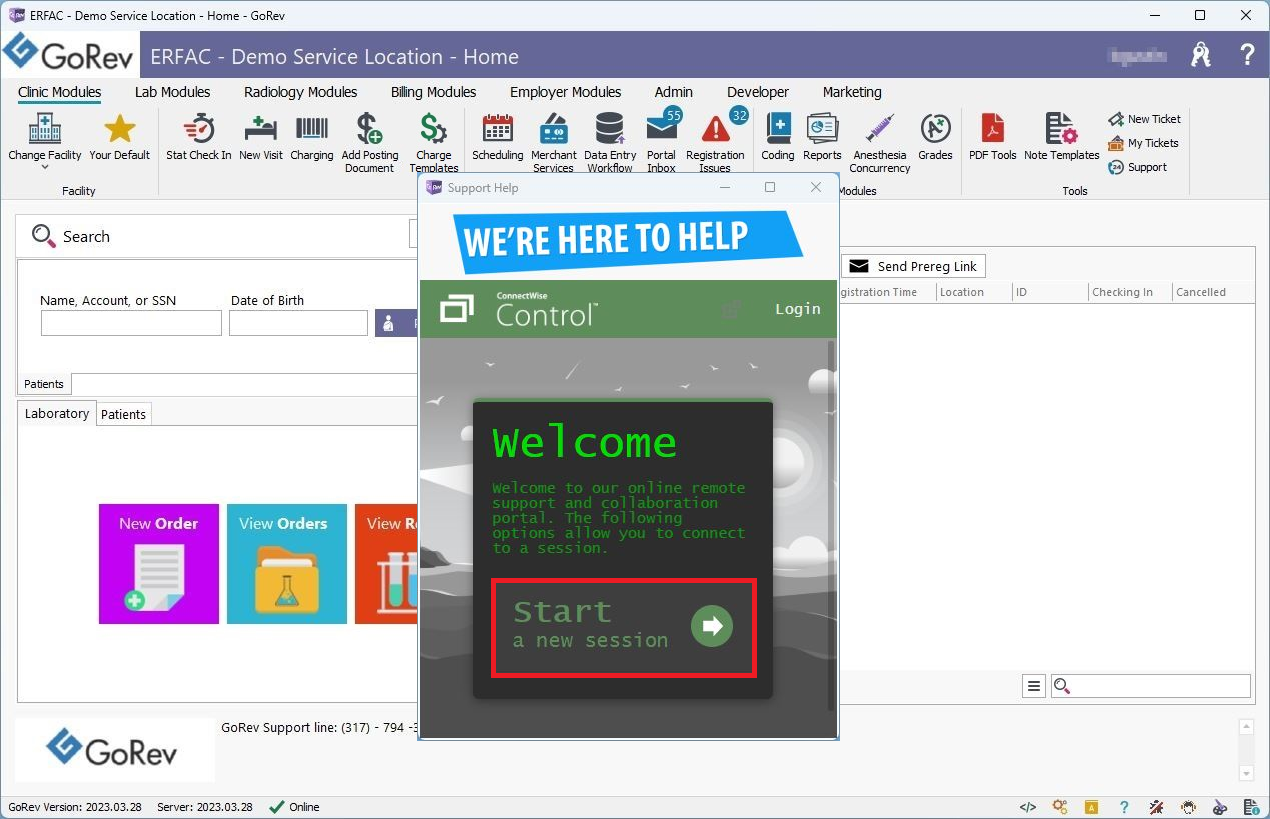1270x819 pixels.
Task: Launch Stat Check In
Action: [198, 137]
